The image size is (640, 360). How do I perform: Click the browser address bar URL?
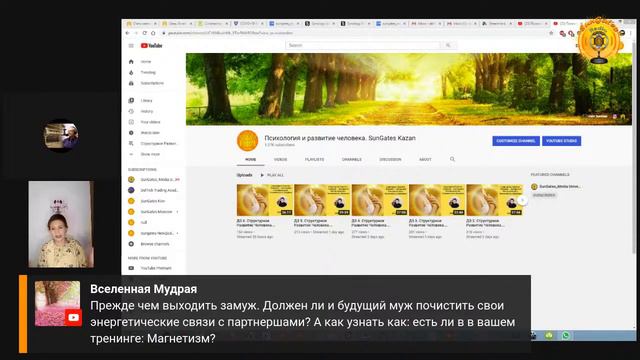[x=231, y=33]
